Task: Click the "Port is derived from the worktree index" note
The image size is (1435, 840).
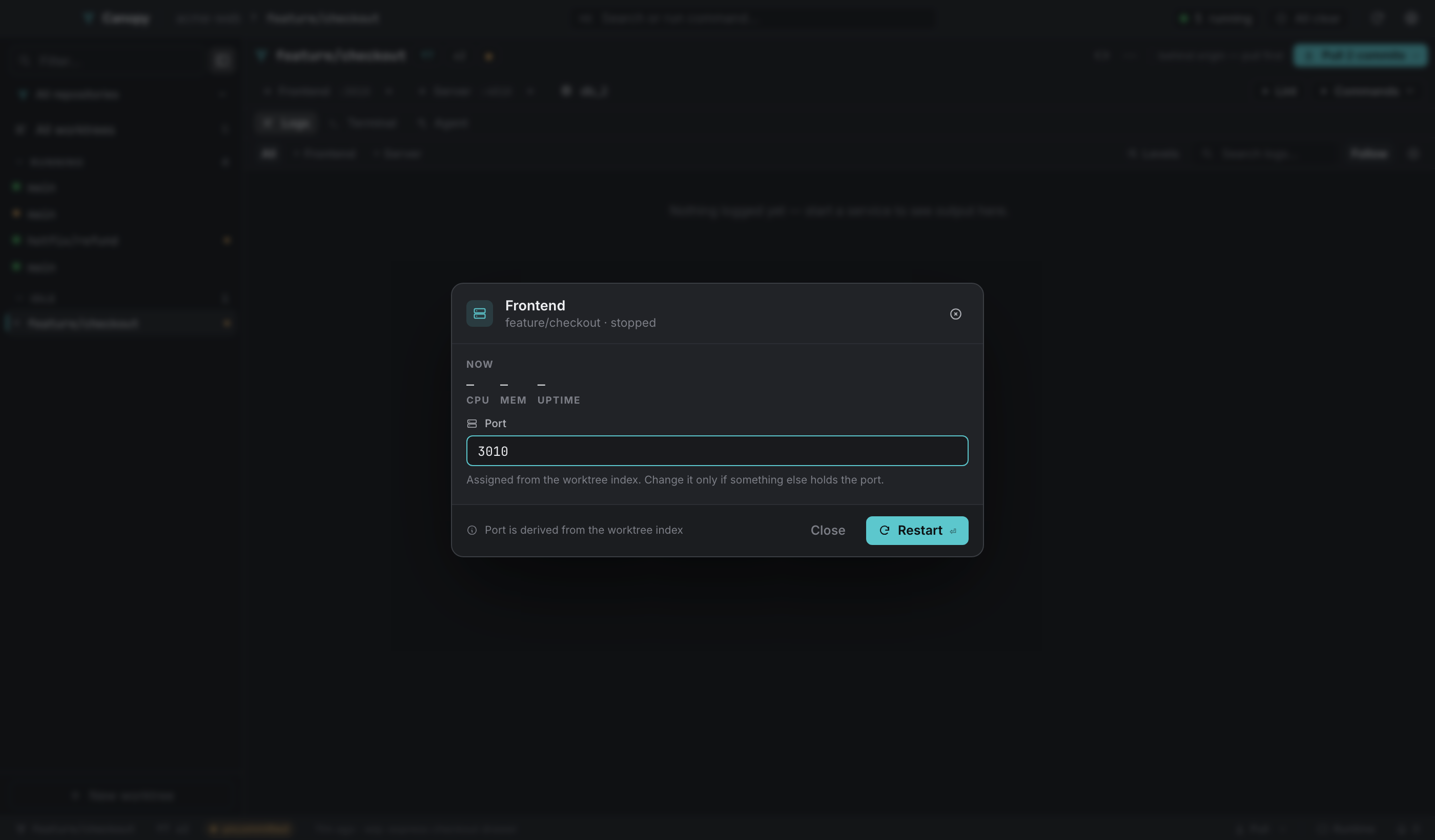Action: 584,530
